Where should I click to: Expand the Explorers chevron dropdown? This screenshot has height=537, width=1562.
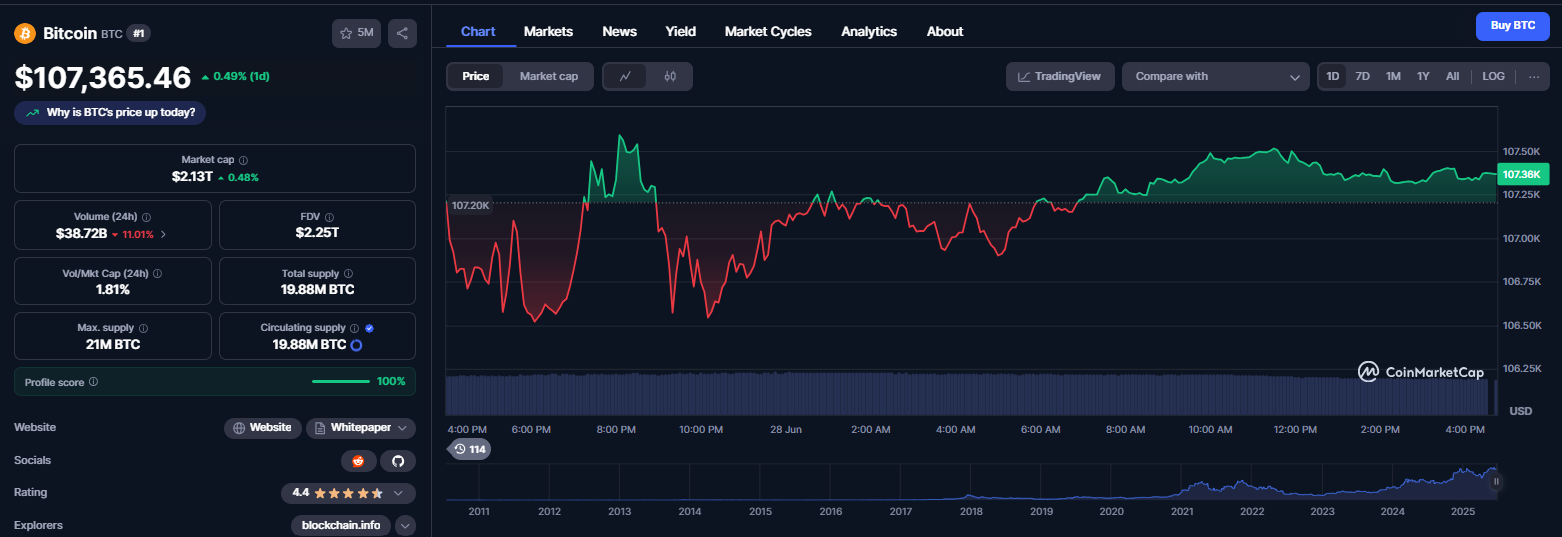coord(405,525)
